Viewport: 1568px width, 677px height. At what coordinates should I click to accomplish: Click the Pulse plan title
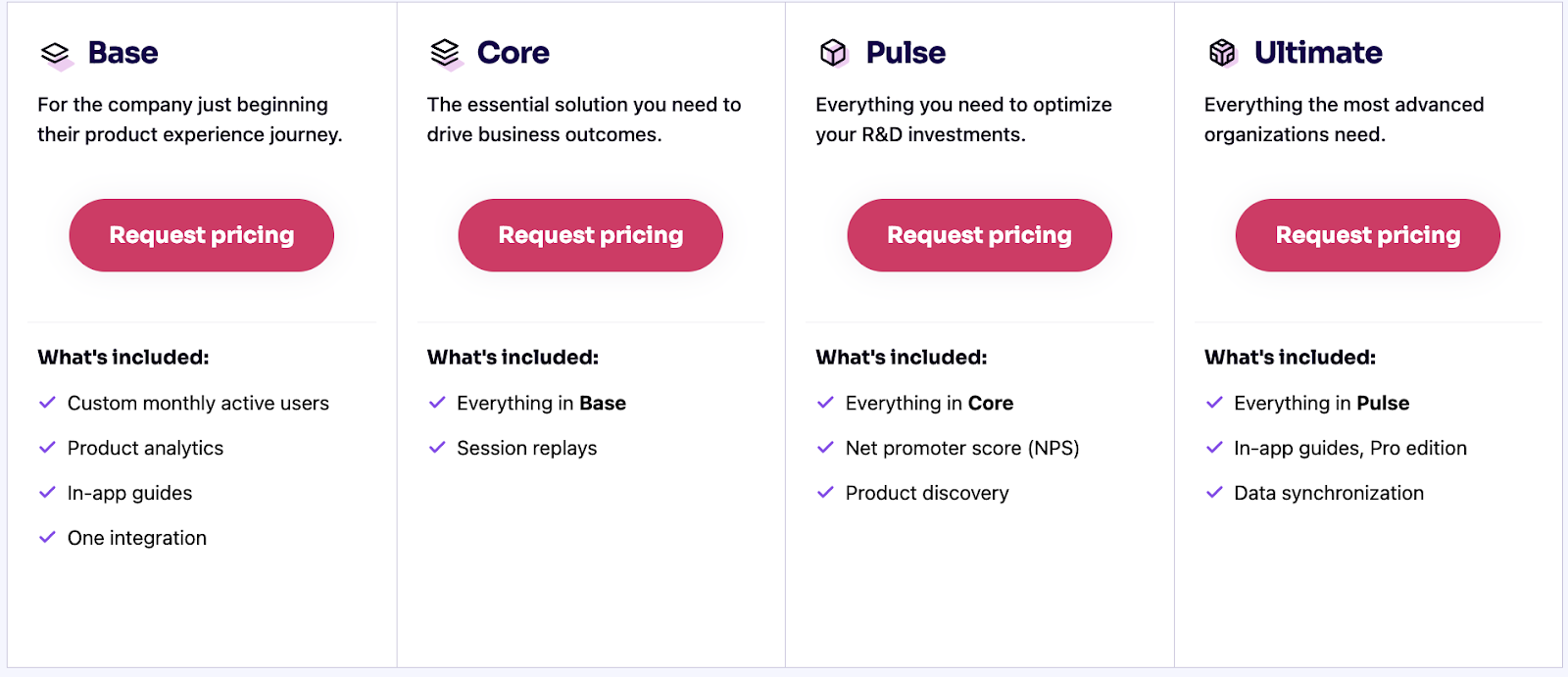coord(906,53)
